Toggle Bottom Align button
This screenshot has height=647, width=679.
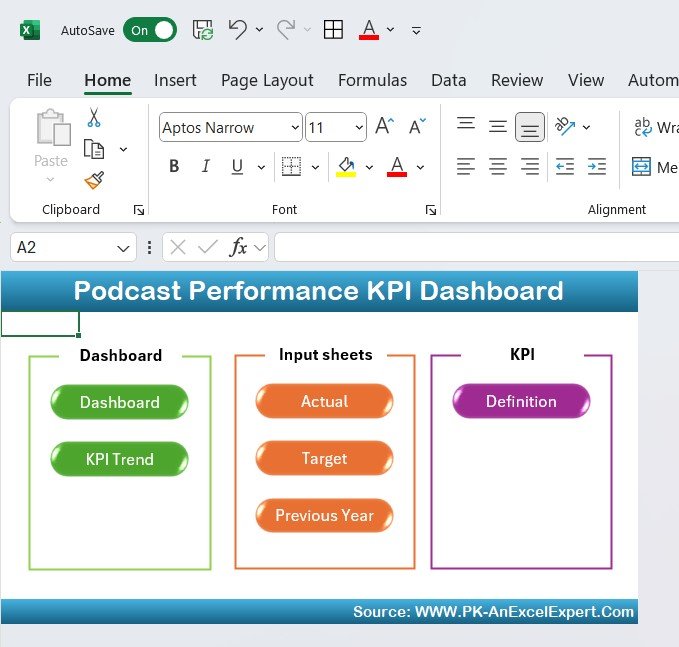pyautogui.click(x=530, y=127)
